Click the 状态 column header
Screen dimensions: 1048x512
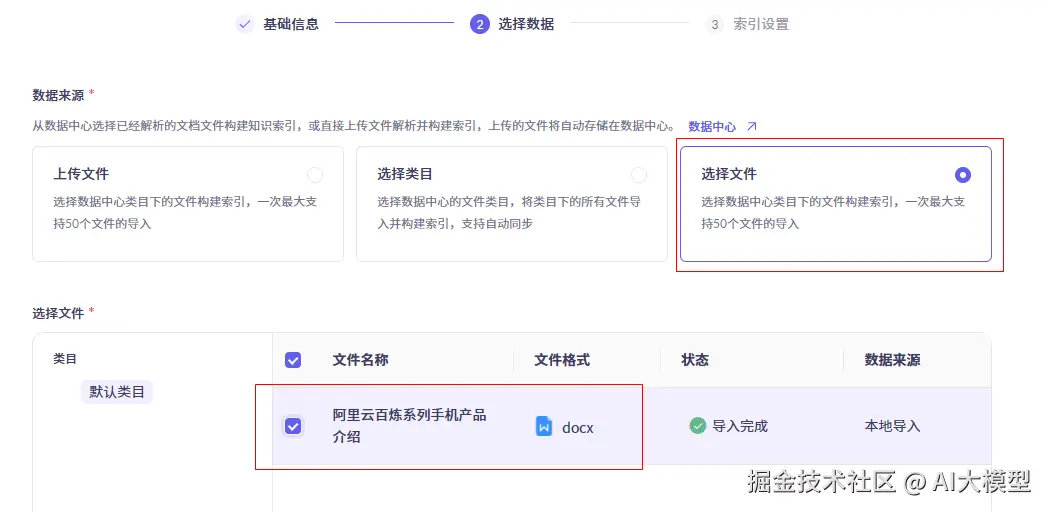[695, 360]
